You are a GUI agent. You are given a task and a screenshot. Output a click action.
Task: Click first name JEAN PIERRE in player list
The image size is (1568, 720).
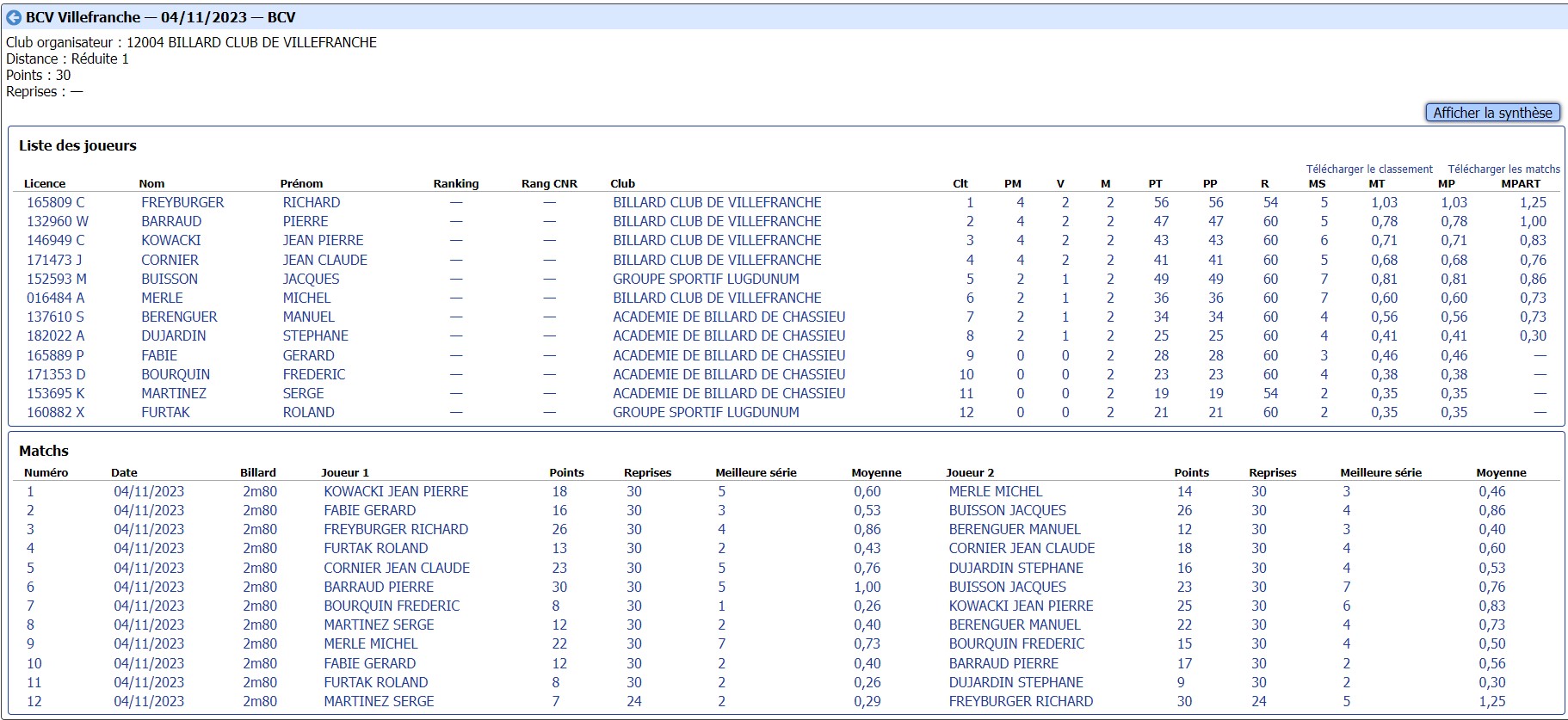(323, 241)
